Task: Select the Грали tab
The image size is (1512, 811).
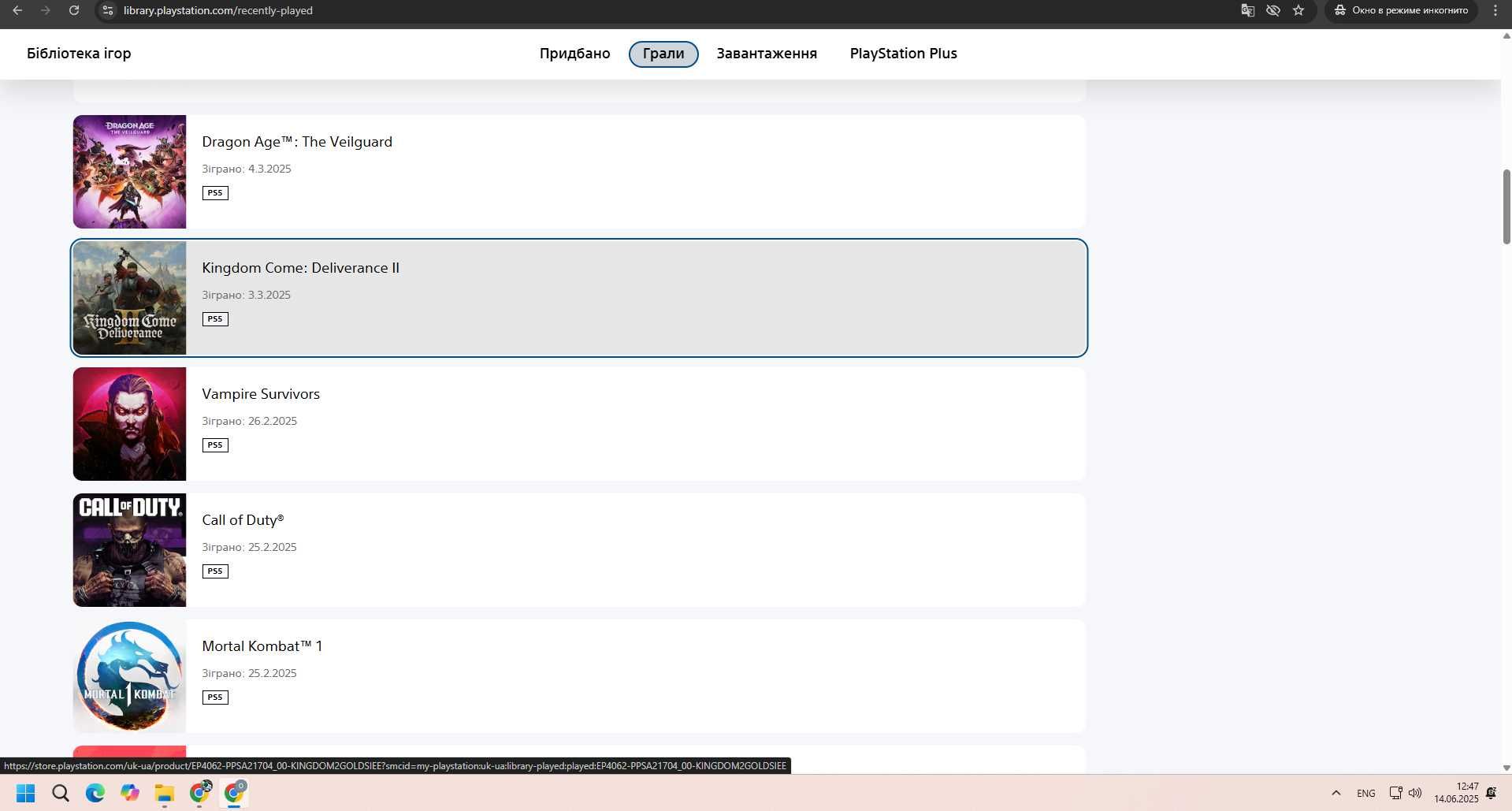Action: tap(663, 54)
